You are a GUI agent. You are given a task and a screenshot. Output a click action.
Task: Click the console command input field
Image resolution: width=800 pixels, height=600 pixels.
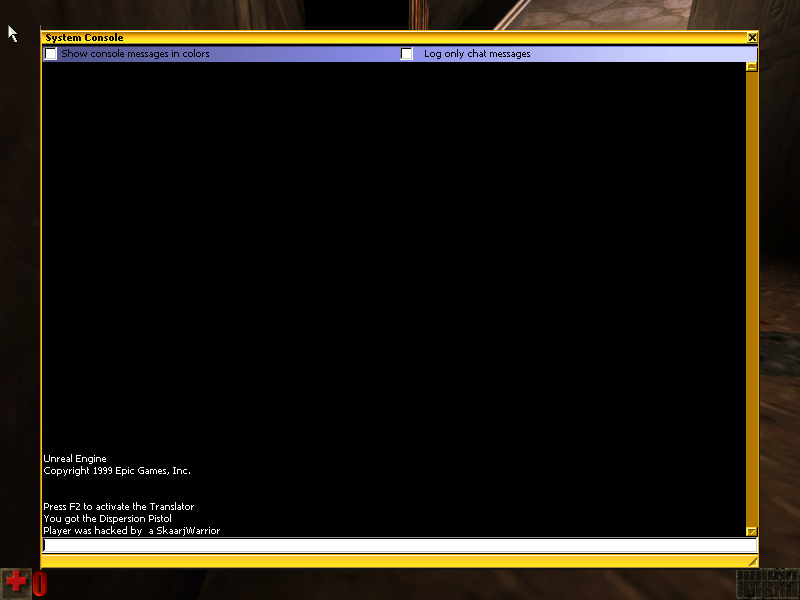(x=399, y=545)
